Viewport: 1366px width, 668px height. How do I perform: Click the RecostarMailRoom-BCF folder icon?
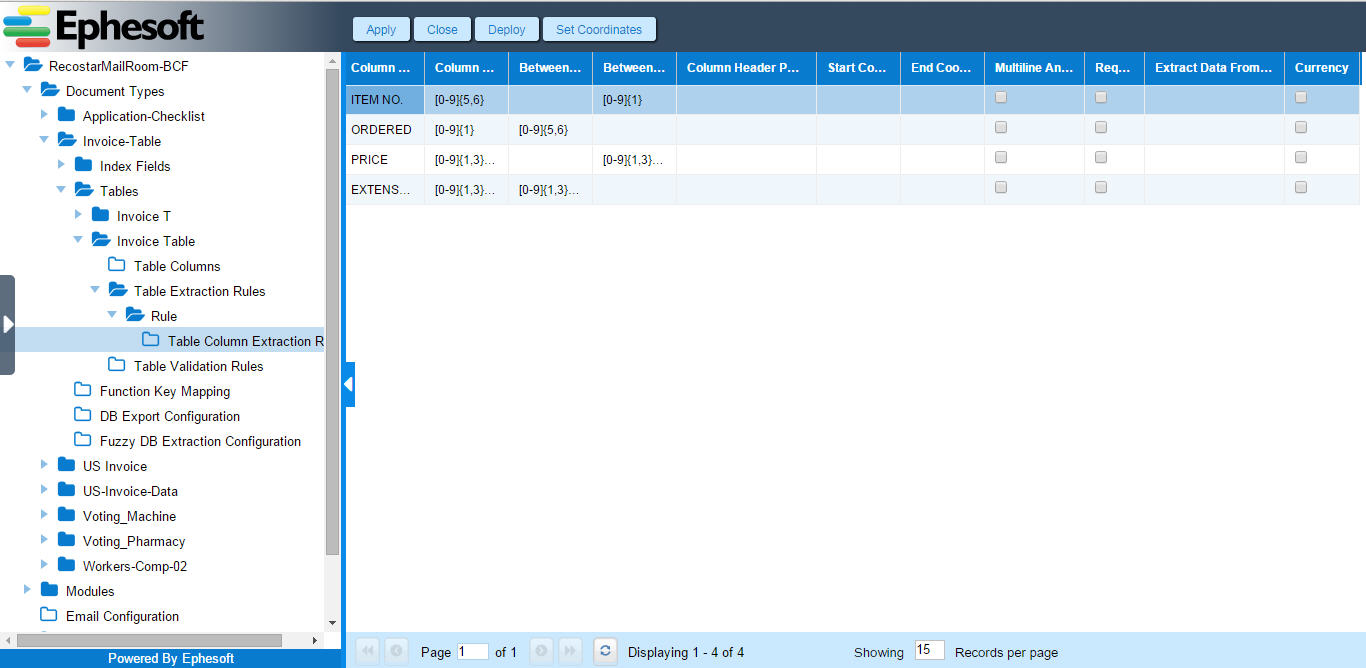point(32,65)
